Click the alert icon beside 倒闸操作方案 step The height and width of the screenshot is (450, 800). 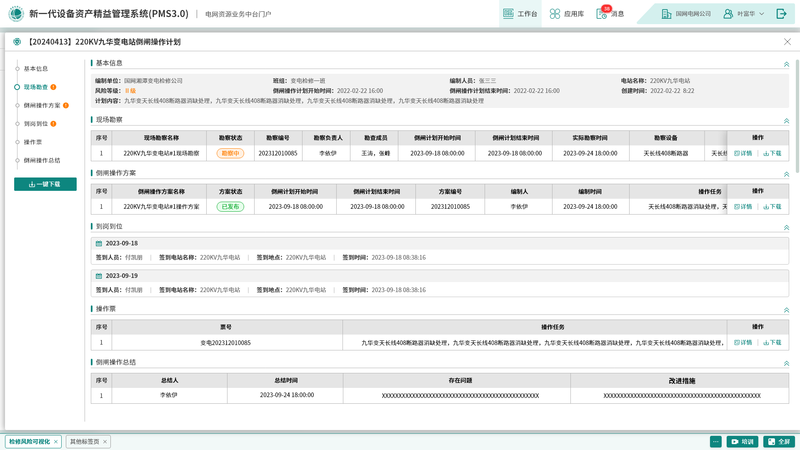(x=66, y=105)
